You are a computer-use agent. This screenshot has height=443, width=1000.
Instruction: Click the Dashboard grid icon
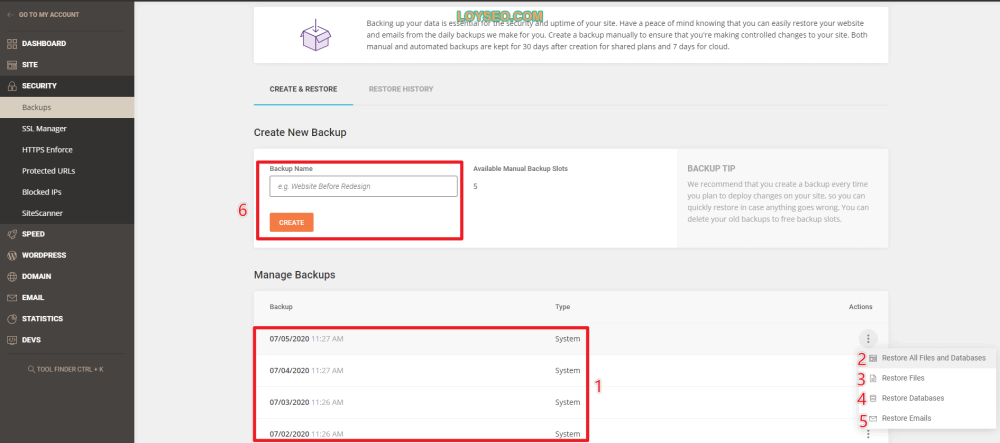tap(11, 44)
